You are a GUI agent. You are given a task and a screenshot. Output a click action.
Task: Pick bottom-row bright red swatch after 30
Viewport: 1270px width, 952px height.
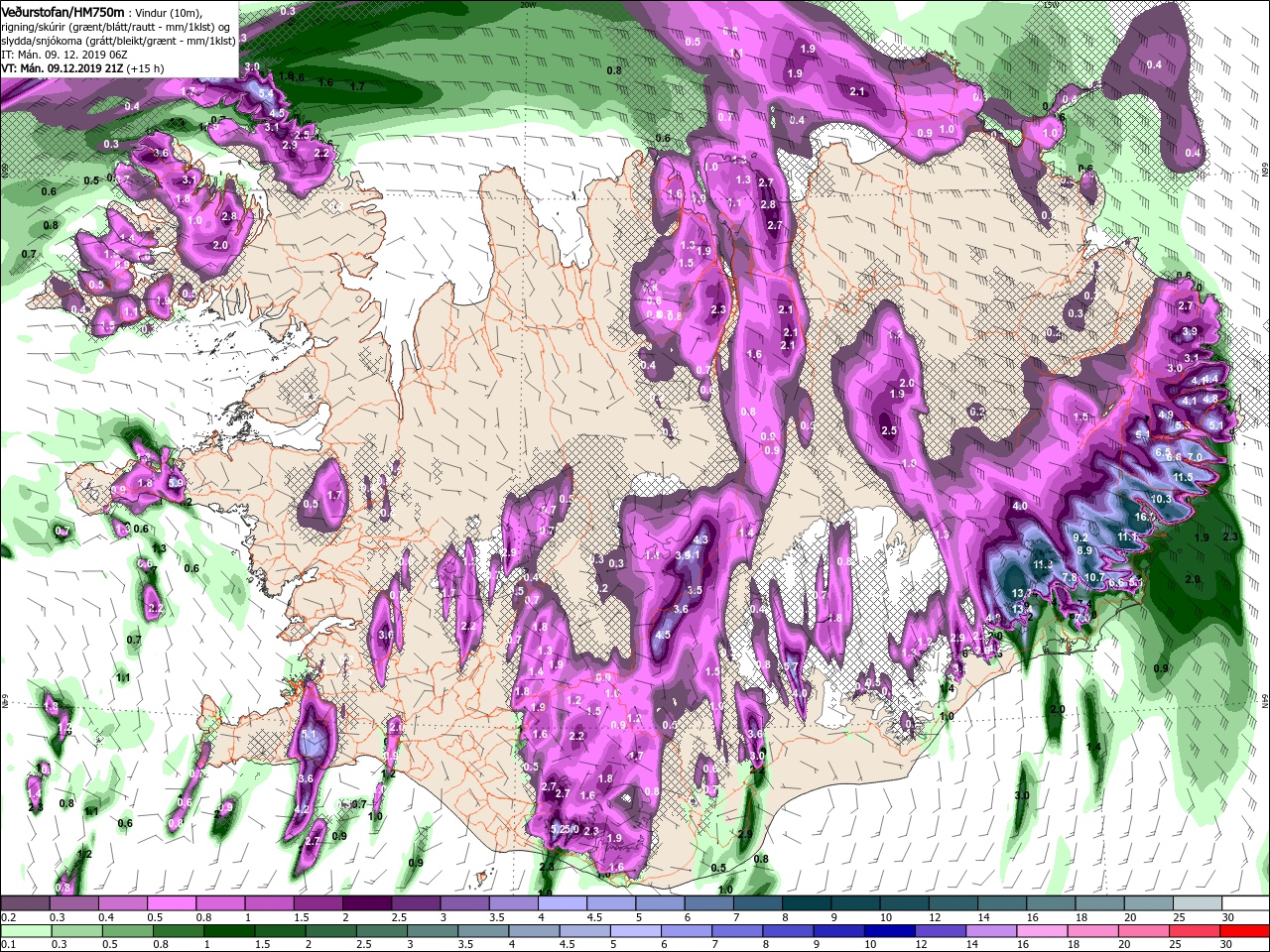click(1246, 931)
